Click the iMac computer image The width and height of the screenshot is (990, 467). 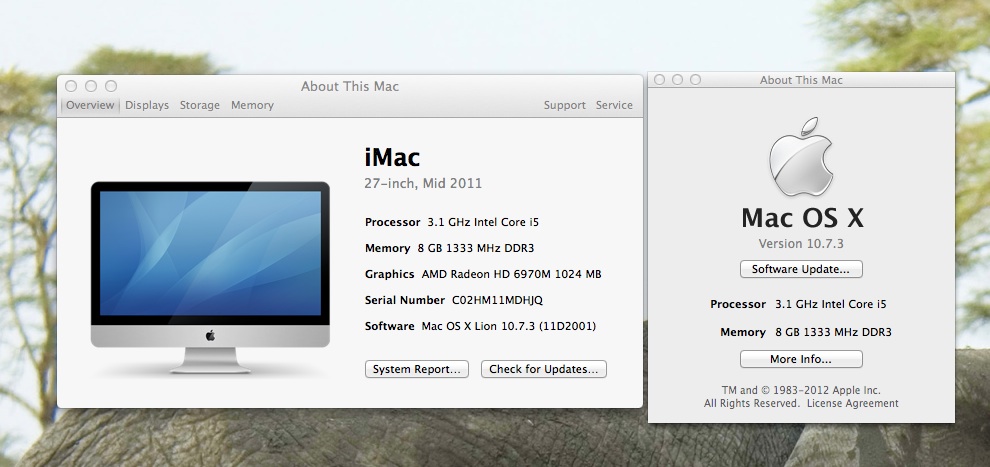[210, 277]
